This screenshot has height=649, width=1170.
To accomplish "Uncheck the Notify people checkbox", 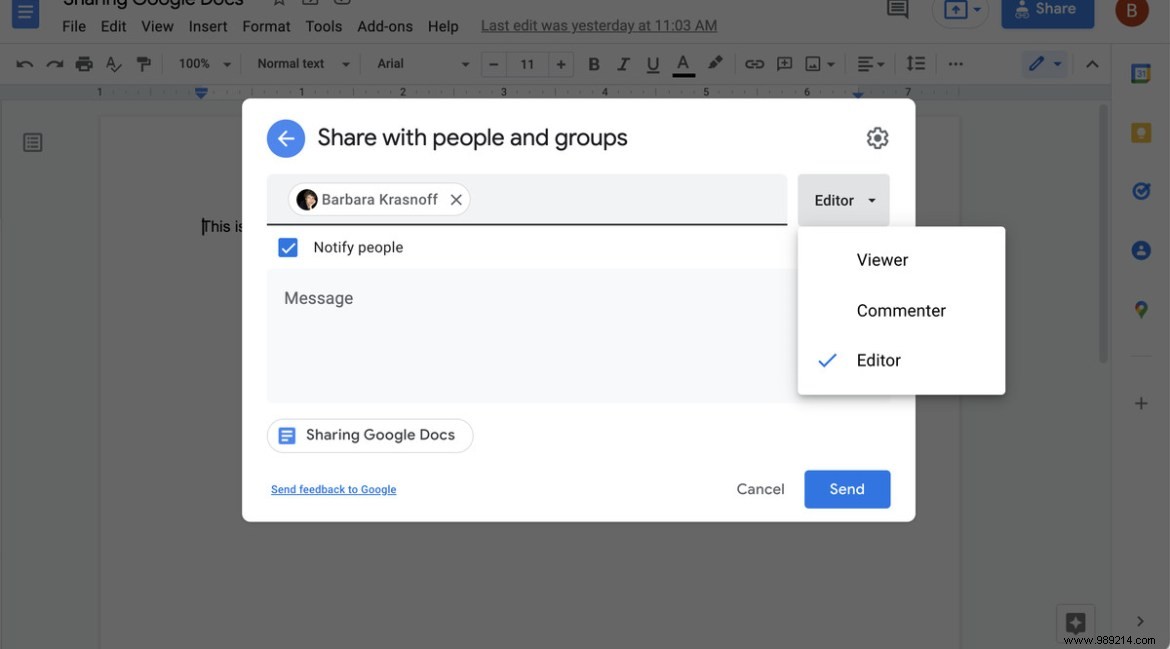I will point(288,247).
